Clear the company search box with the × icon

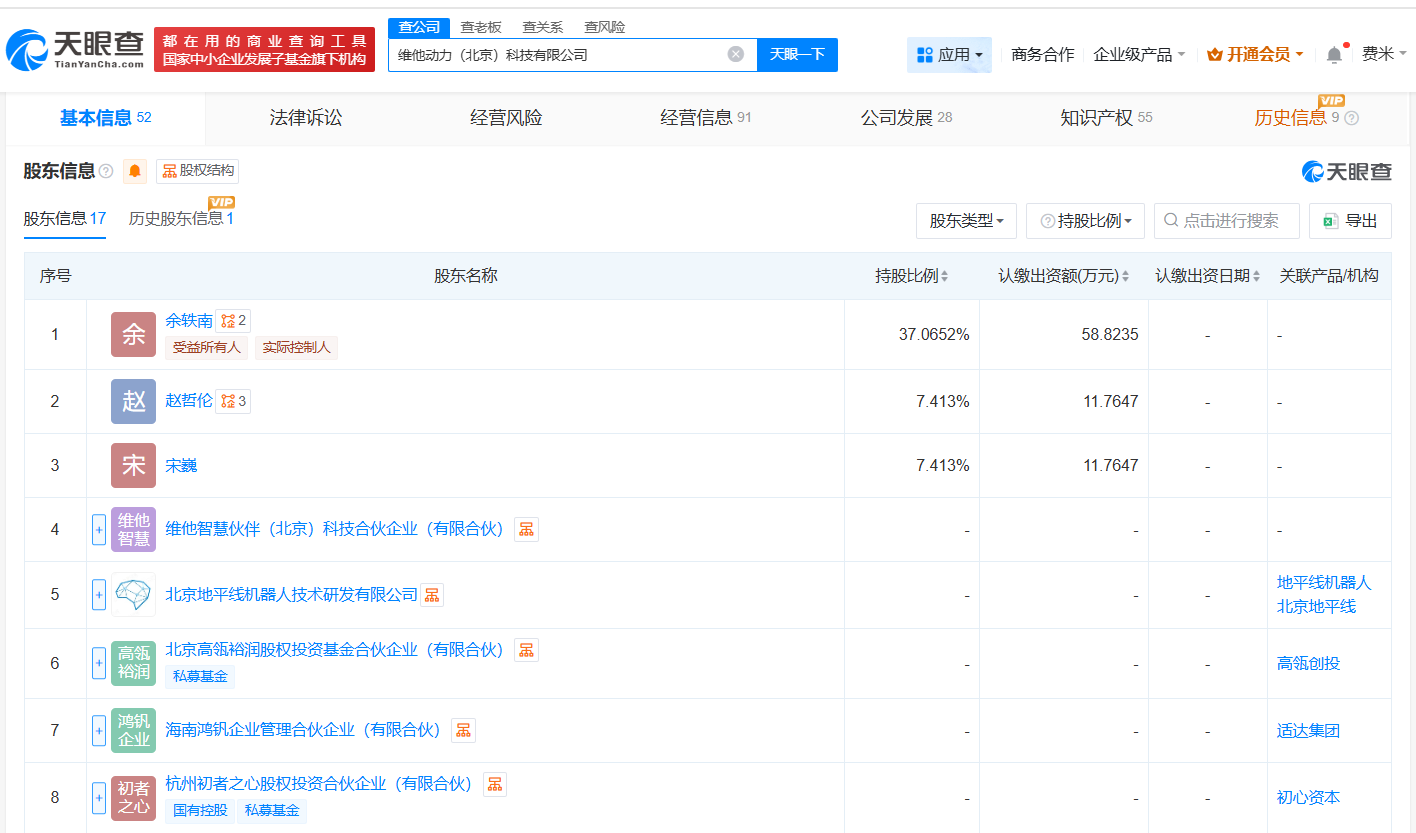pyautogui.click(x=737, y=55)
